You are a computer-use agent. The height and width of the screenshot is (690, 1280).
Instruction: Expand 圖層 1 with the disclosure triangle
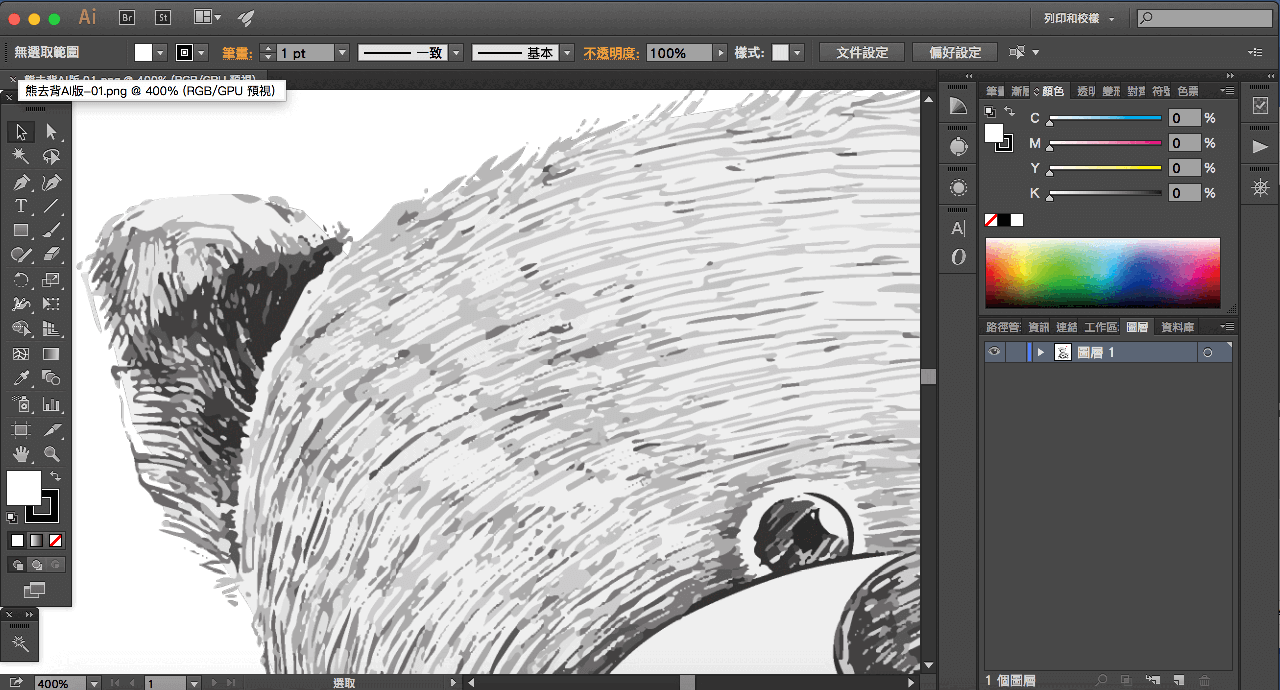1041,353
